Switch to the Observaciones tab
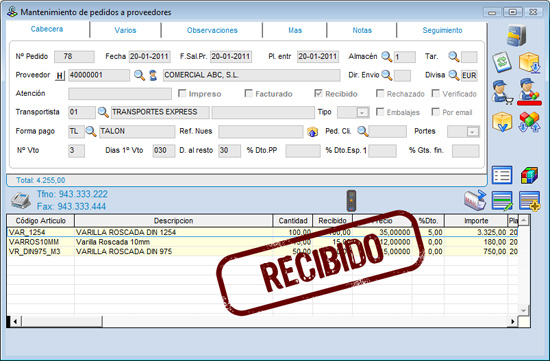Screen dimensions: 550x361 pyautogui.click(x=212, y=30)
